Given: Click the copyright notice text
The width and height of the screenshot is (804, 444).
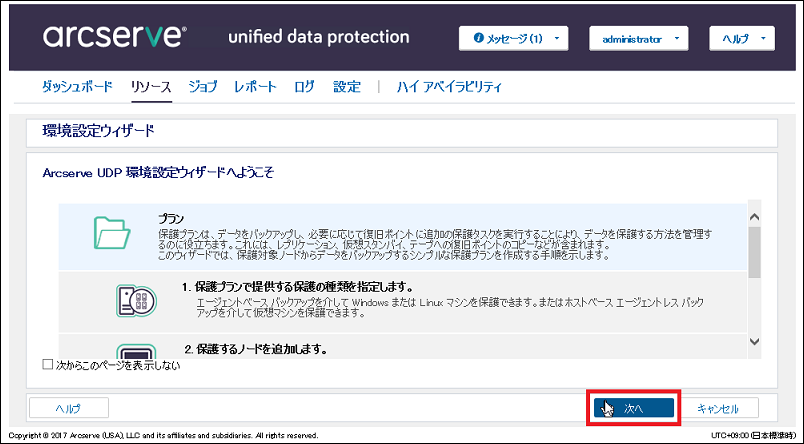Looking at the screenshot, I should pyautogui.click(x=164, y=435).
